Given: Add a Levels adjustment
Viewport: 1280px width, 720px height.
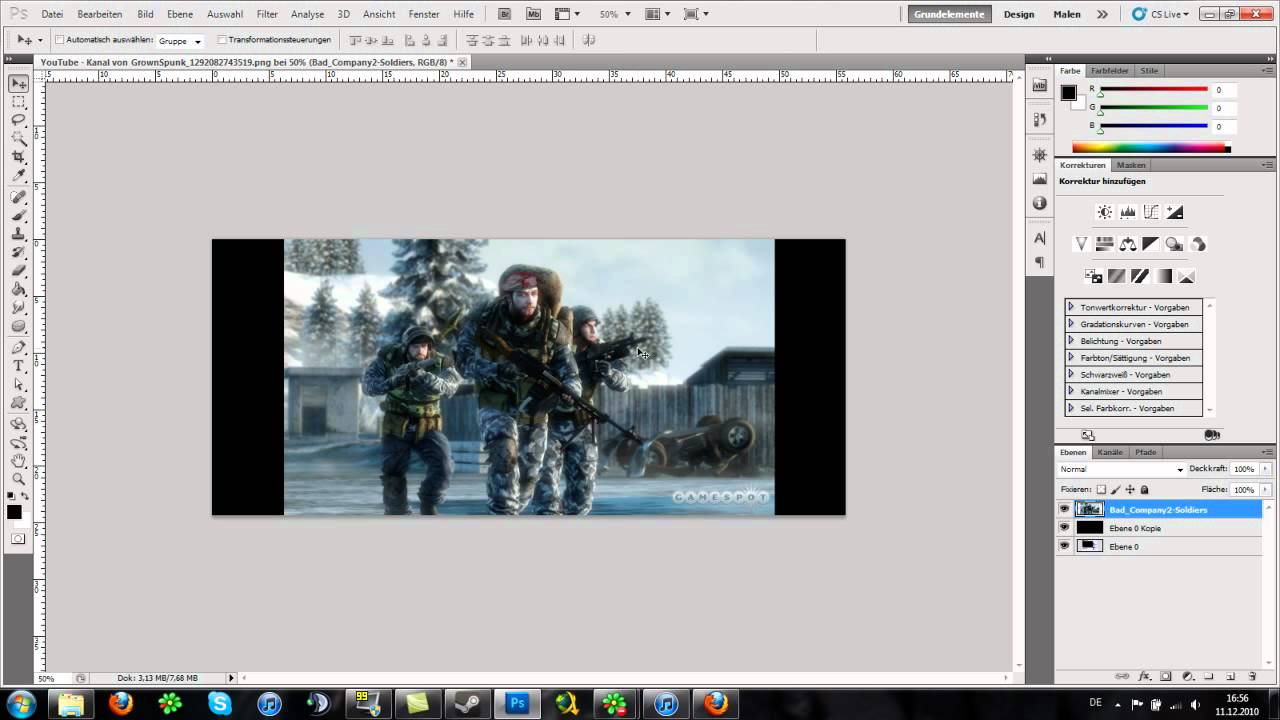Looking at the screenshot, I should pyautogui.click(x=1128, y=212).
